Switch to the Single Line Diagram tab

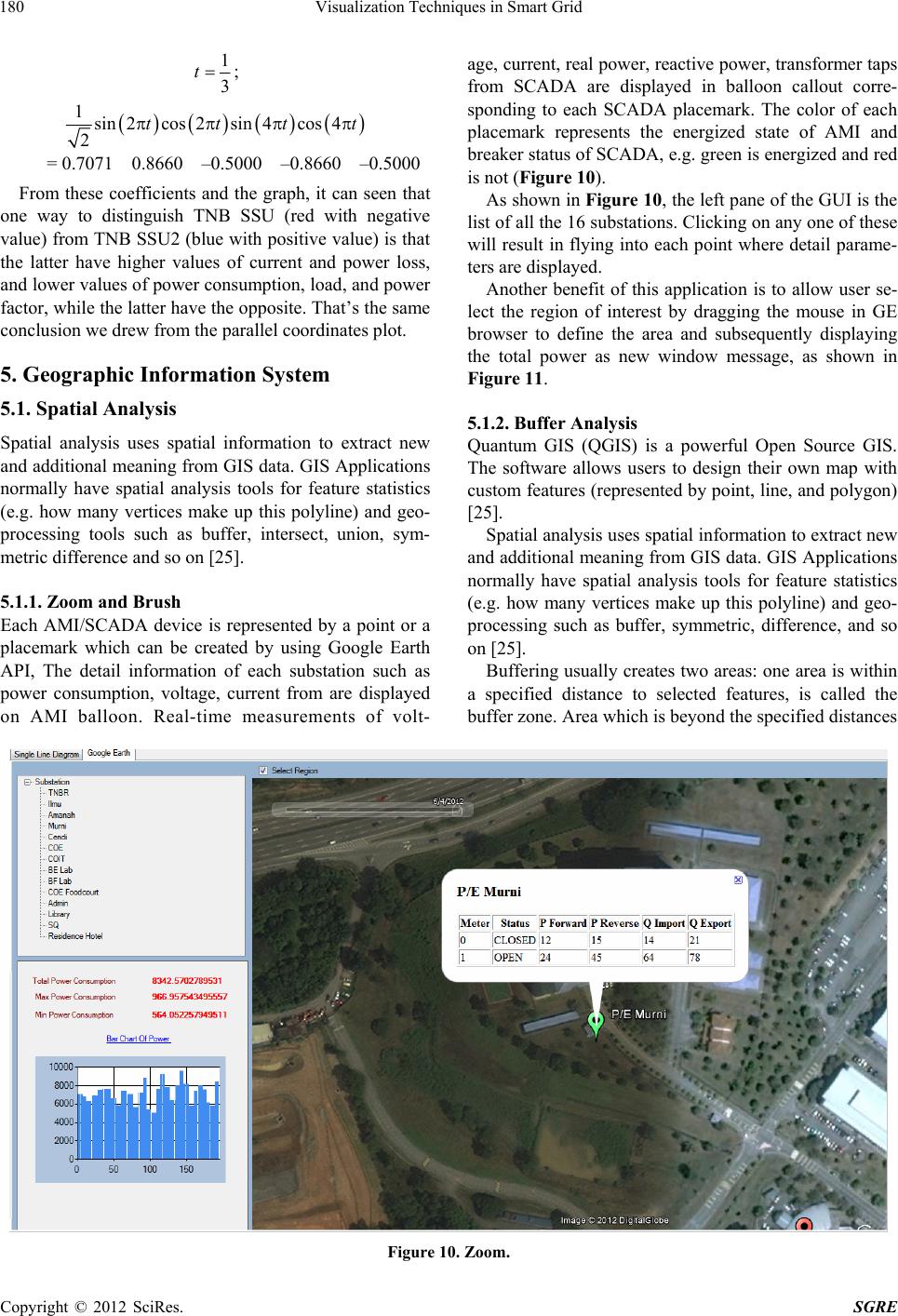tap(47, 753)
